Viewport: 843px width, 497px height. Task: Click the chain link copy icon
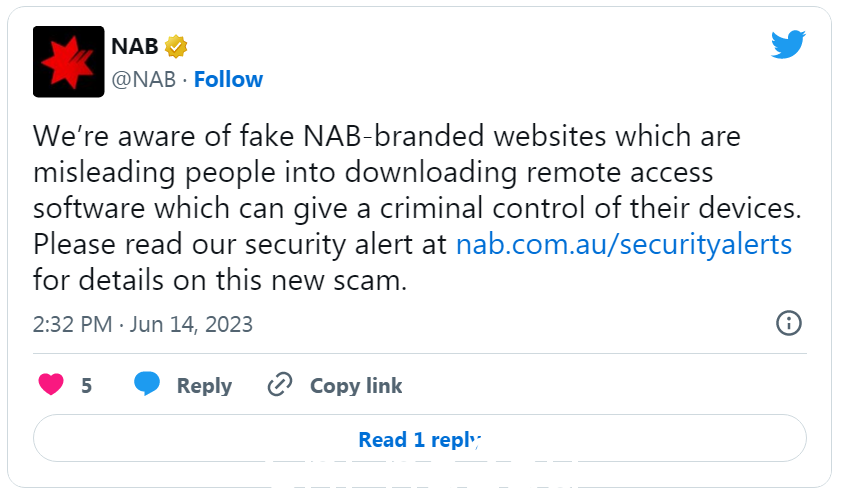pos(280,385)
